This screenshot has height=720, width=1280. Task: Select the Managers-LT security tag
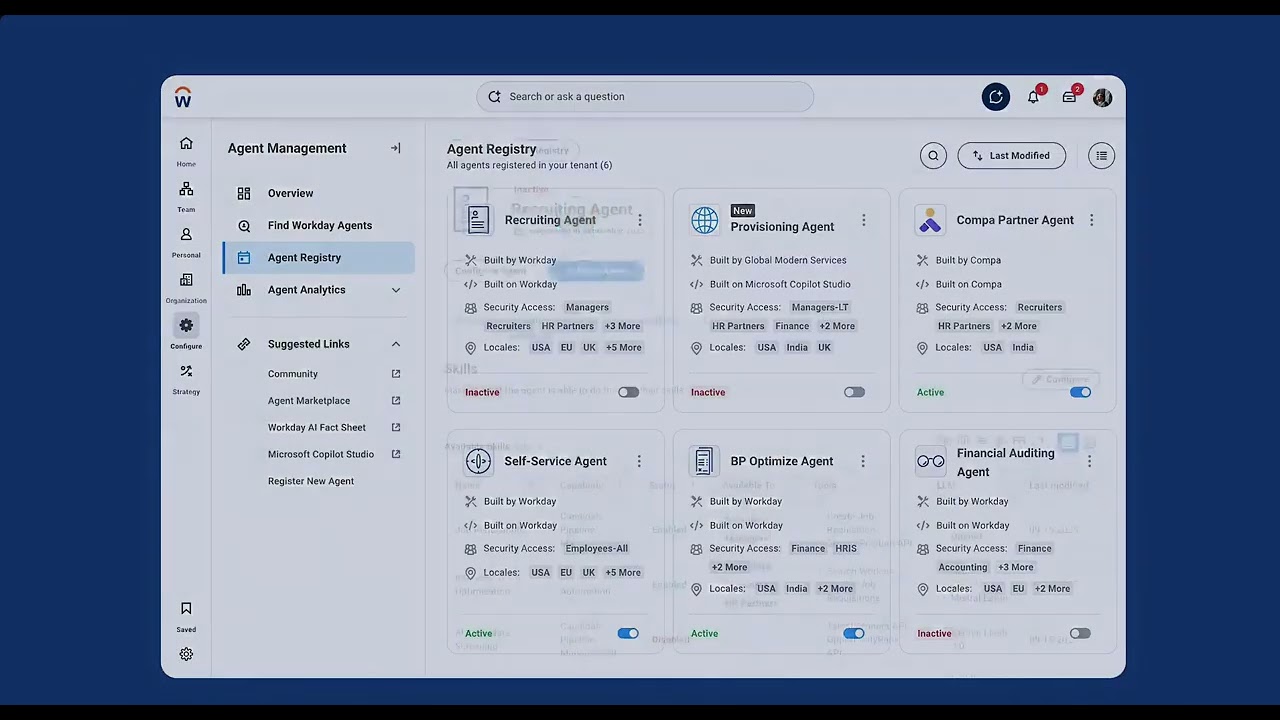click(x=820, y=307)
